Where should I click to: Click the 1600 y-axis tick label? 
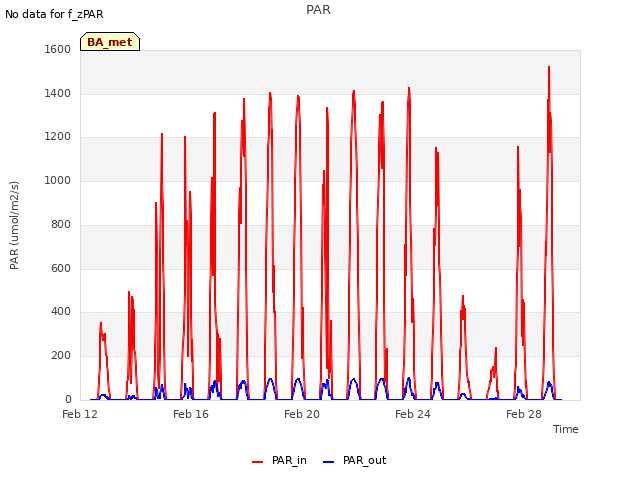coord(58,49)
